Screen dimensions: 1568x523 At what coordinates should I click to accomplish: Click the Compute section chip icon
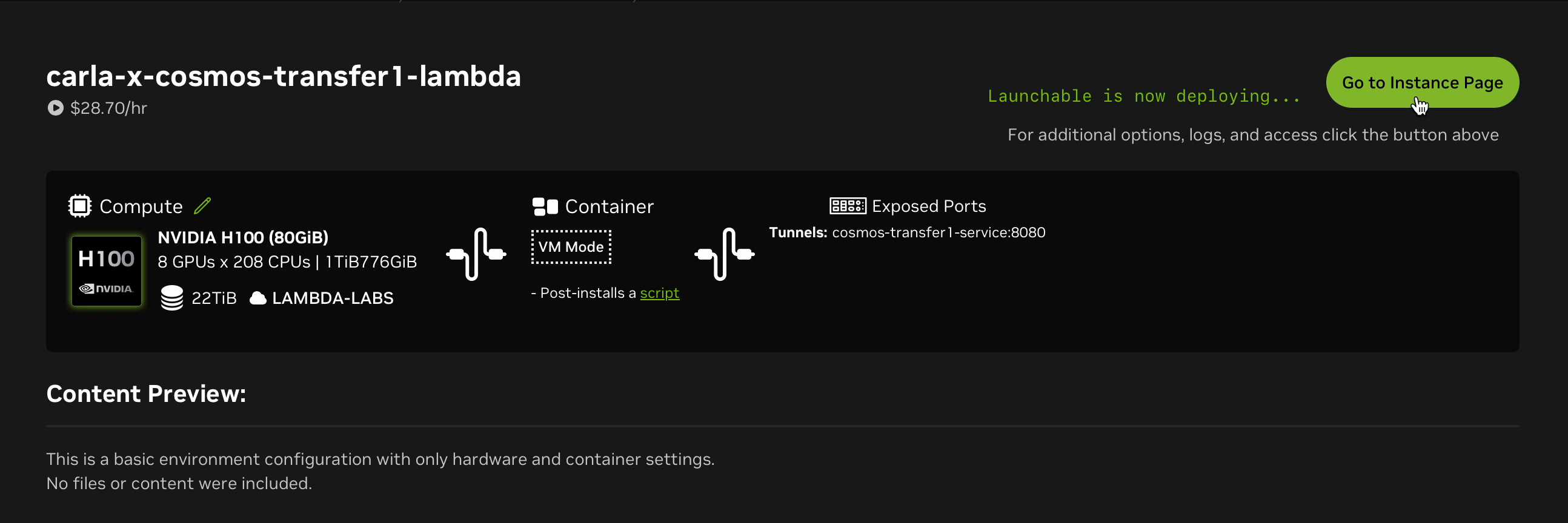[79, 206]
